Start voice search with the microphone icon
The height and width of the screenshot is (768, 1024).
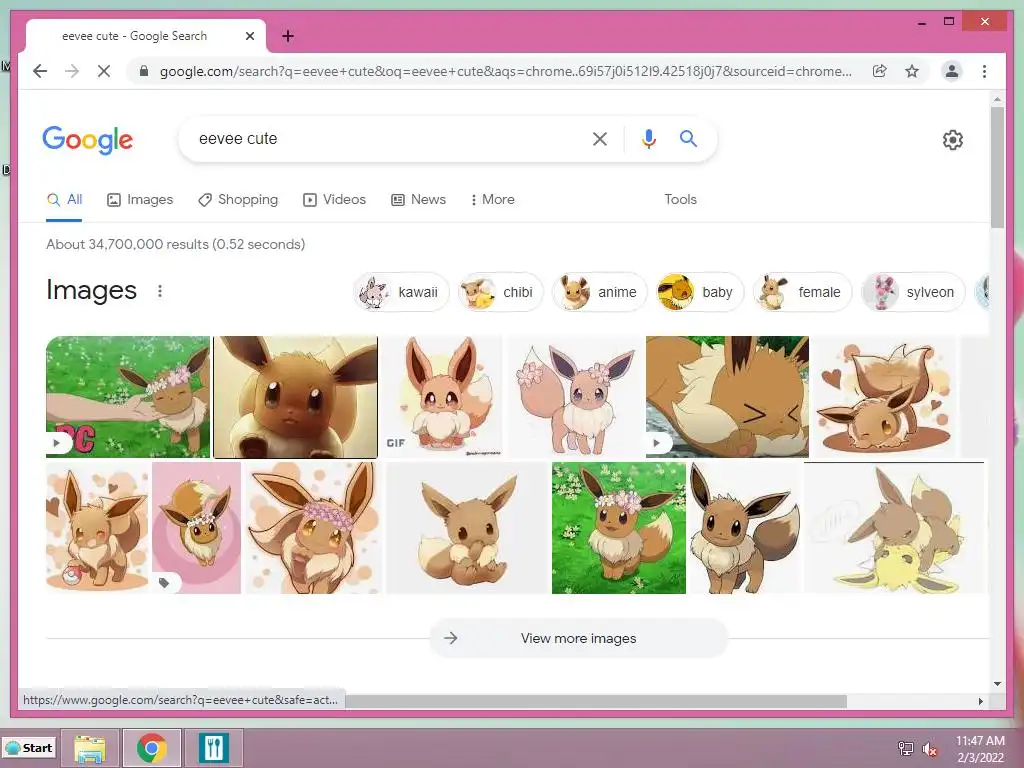pos(648,138)
